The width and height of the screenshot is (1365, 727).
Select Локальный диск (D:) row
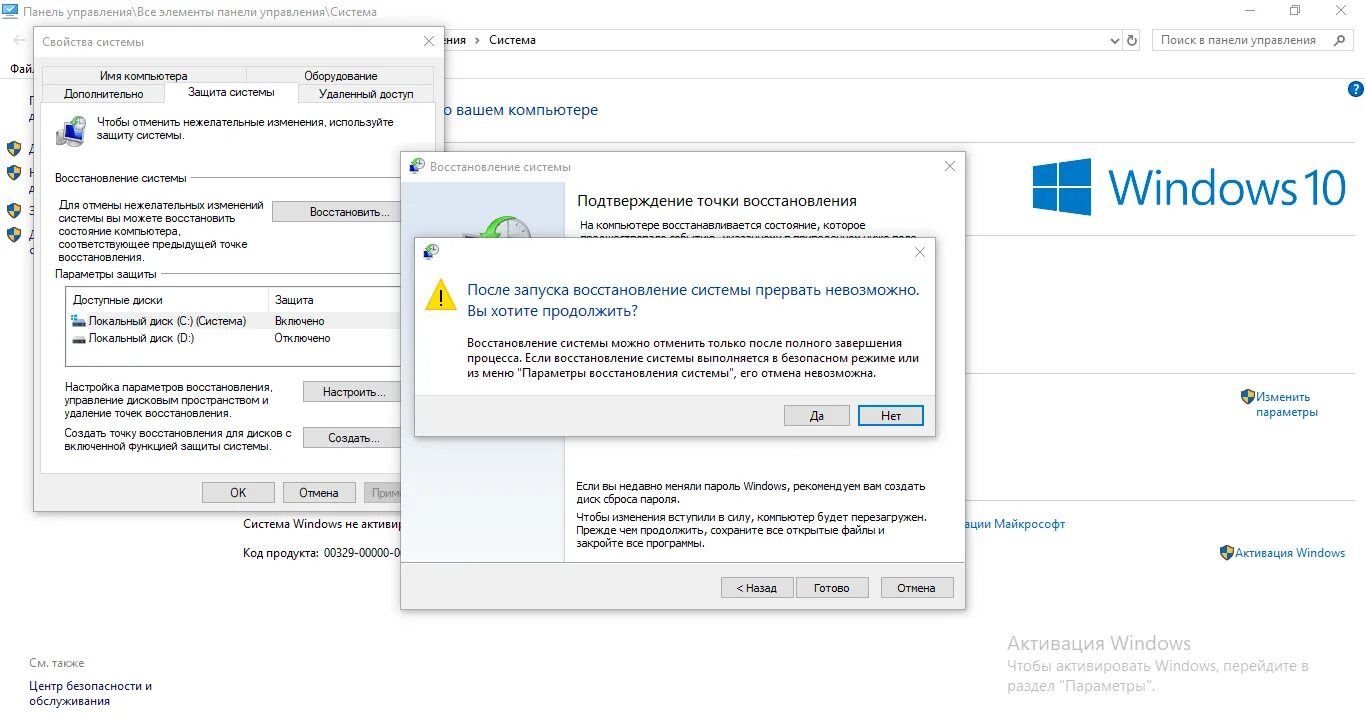coord(235,338)
